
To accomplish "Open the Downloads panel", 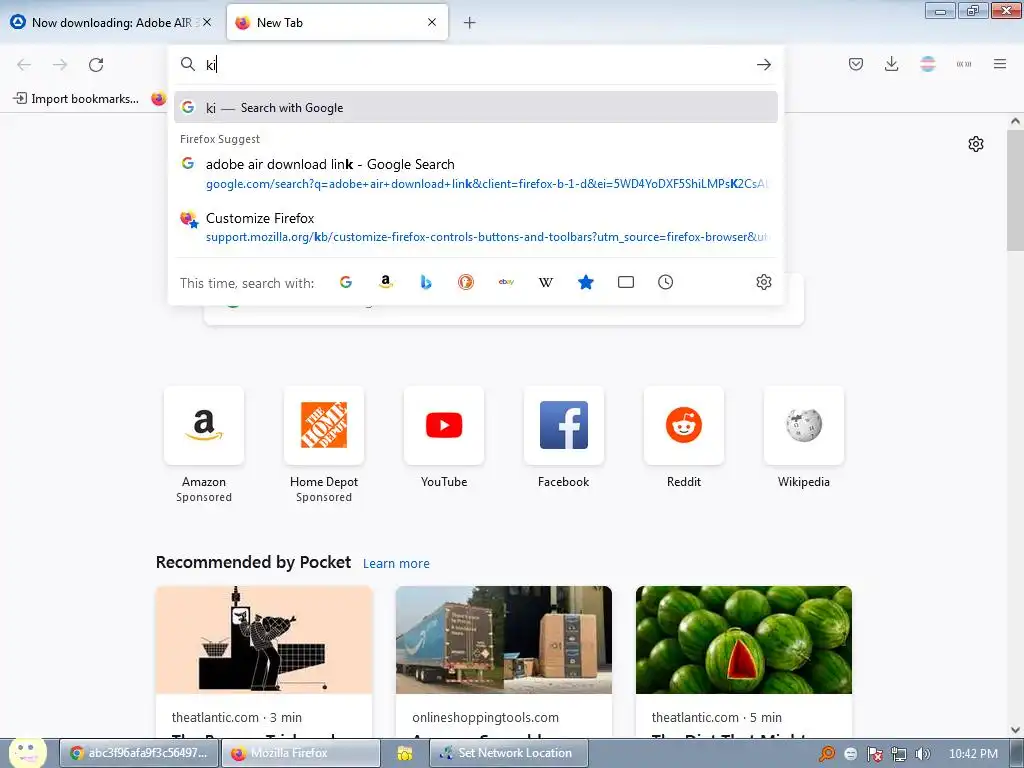I will pos(891,64).
